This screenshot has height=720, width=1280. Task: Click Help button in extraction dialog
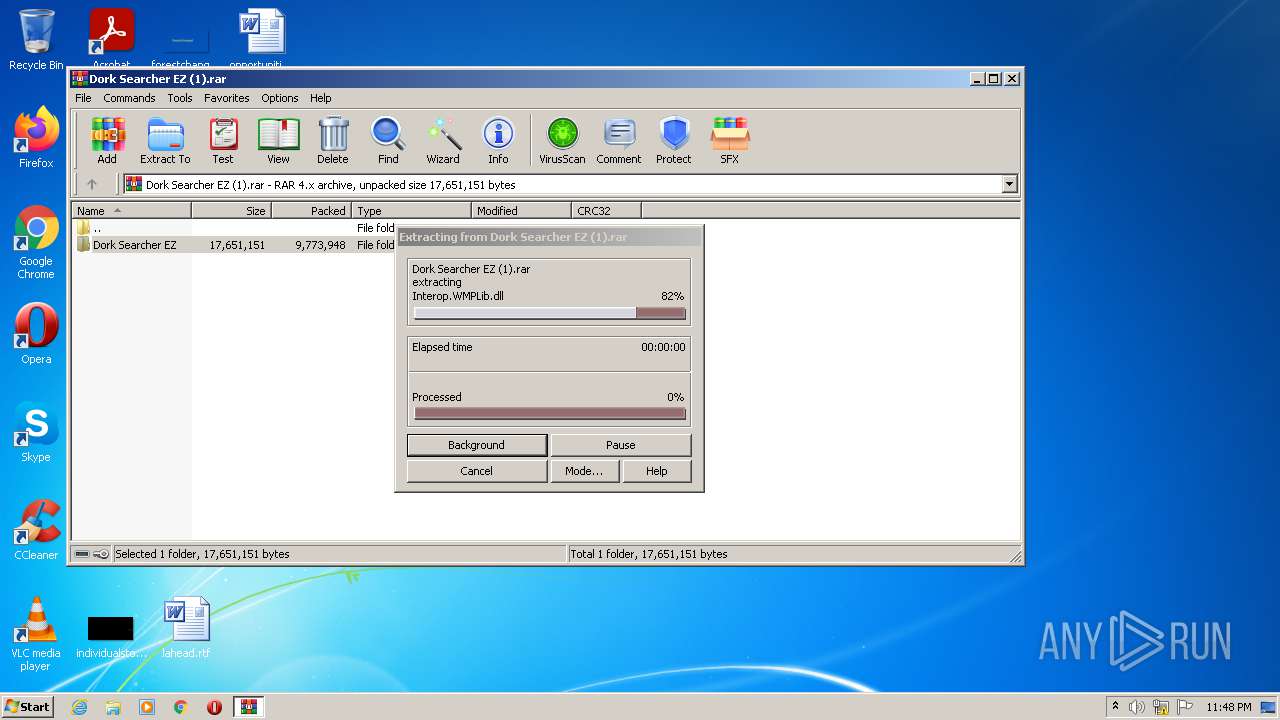tap(657, 471)
